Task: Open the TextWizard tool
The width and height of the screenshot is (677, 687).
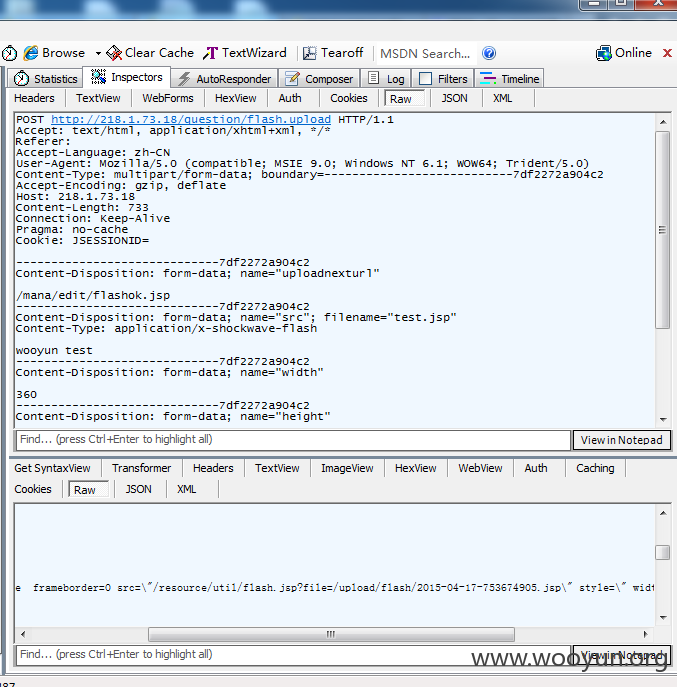Action: point(245,53)
